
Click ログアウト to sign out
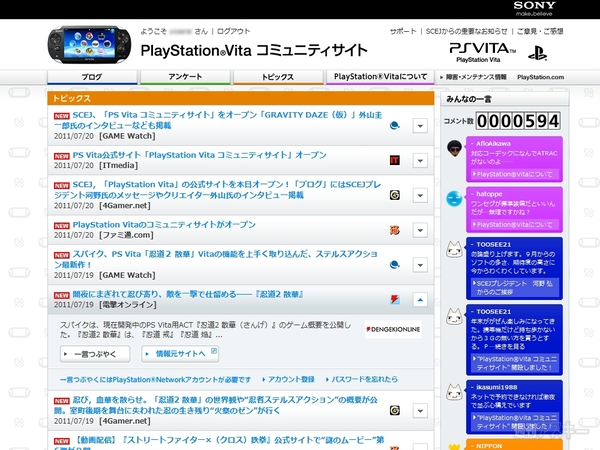(x=233, y=31)
